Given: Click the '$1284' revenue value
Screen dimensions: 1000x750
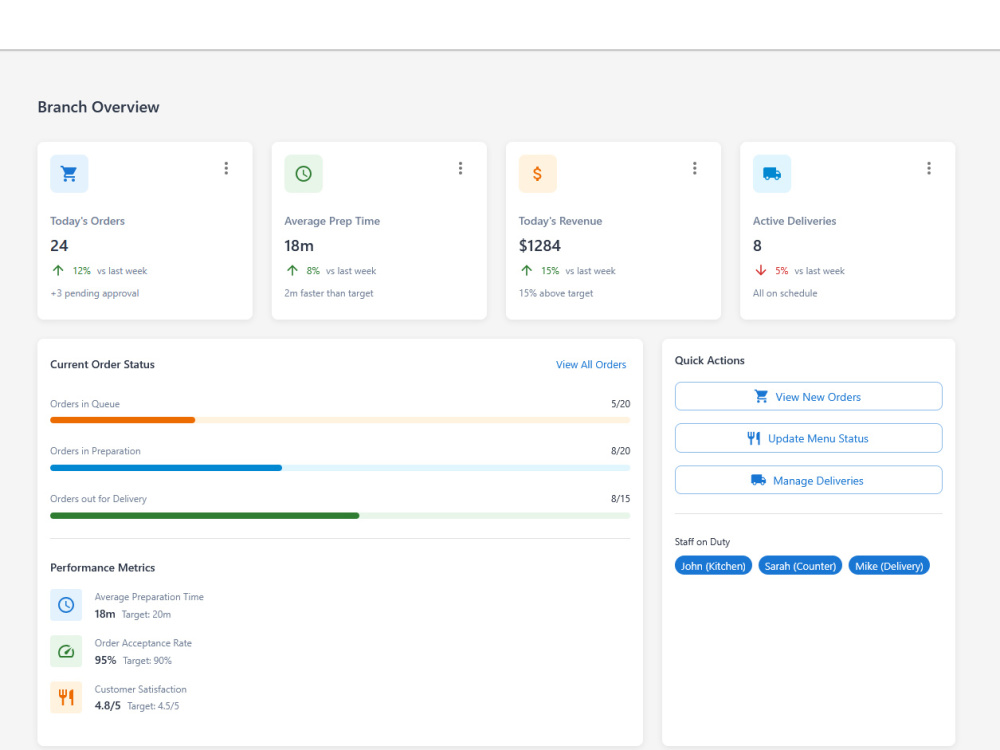Looking at the screenshot, I should 540,246.
